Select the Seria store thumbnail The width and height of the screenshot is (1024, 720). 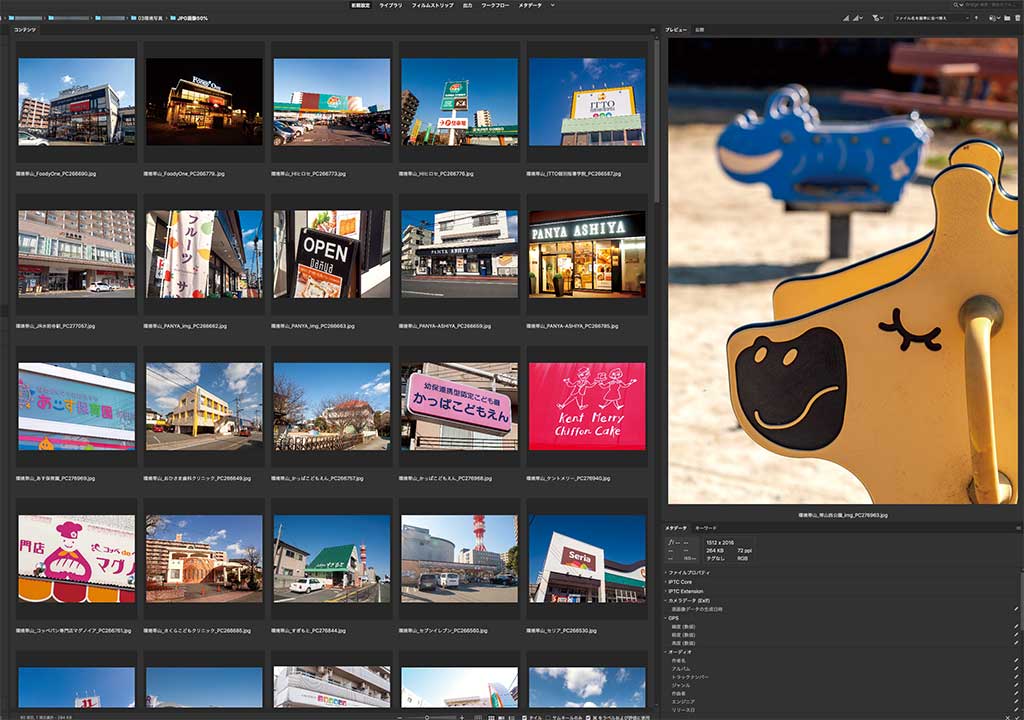[x=587, y=559]
